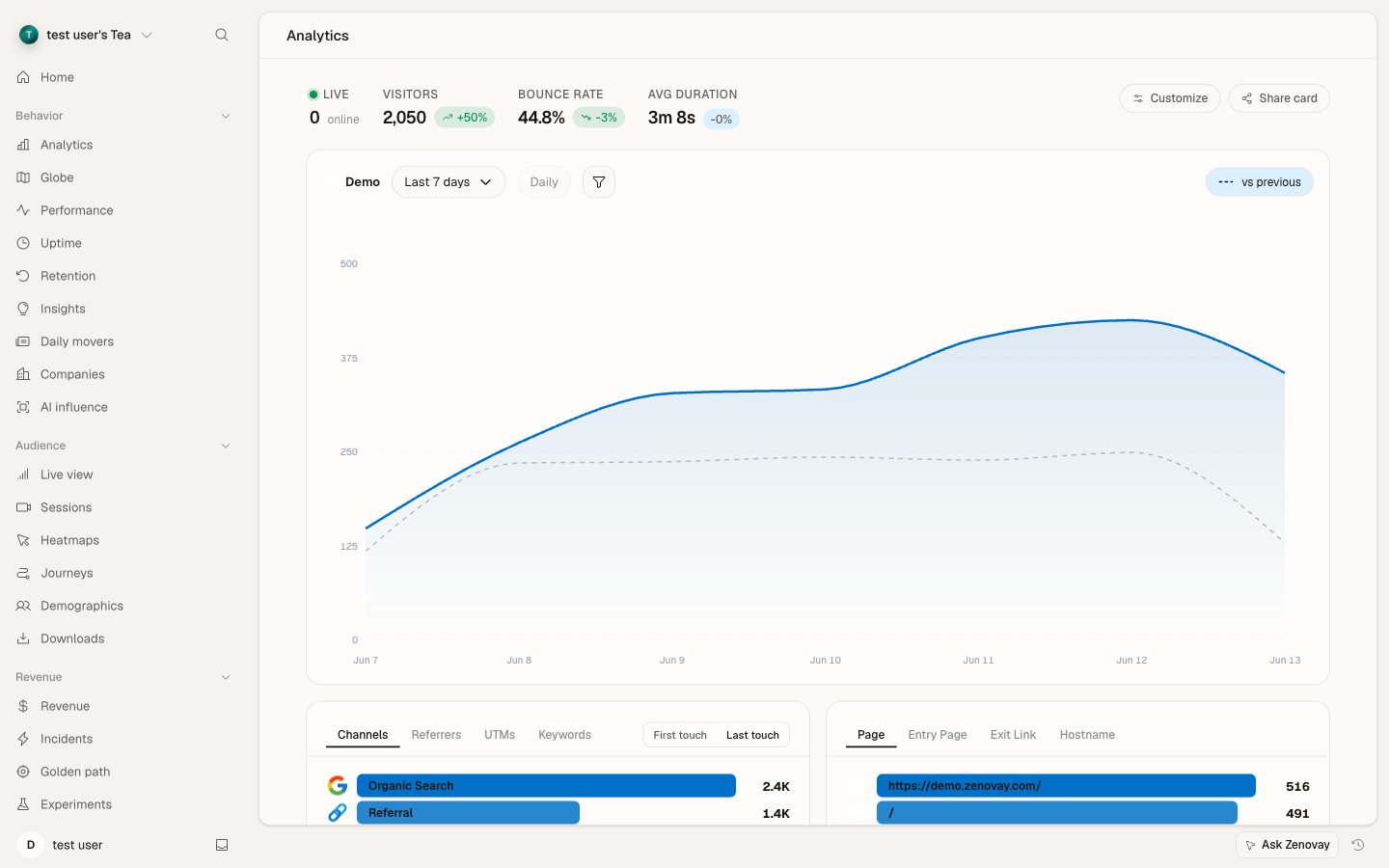Viewport: 1389px width, 868px height.
Task: Click the Retention loop icon
Action: point(23,276)
